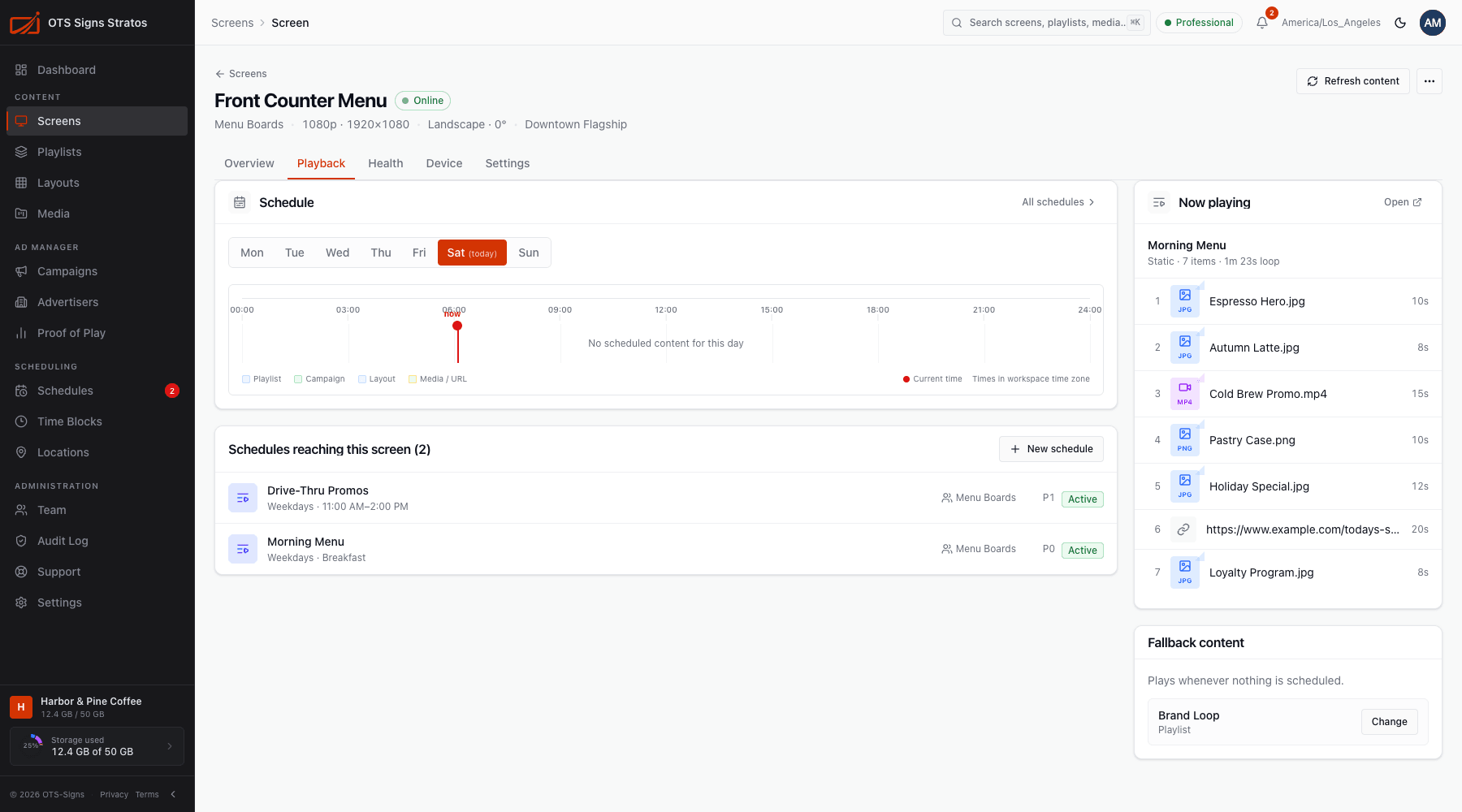Click the red current time marker
1462x812 pixels.
[x=457, y=326]
